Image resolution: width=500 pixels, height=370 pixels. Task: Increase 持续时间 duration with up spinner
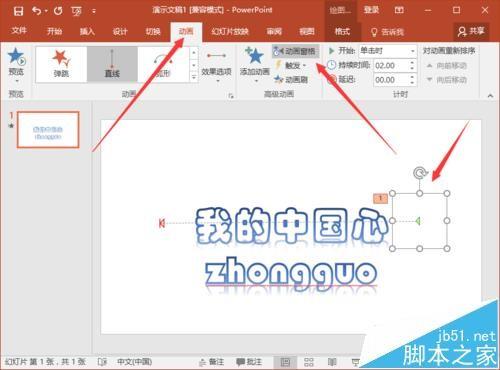click(412, 62)
